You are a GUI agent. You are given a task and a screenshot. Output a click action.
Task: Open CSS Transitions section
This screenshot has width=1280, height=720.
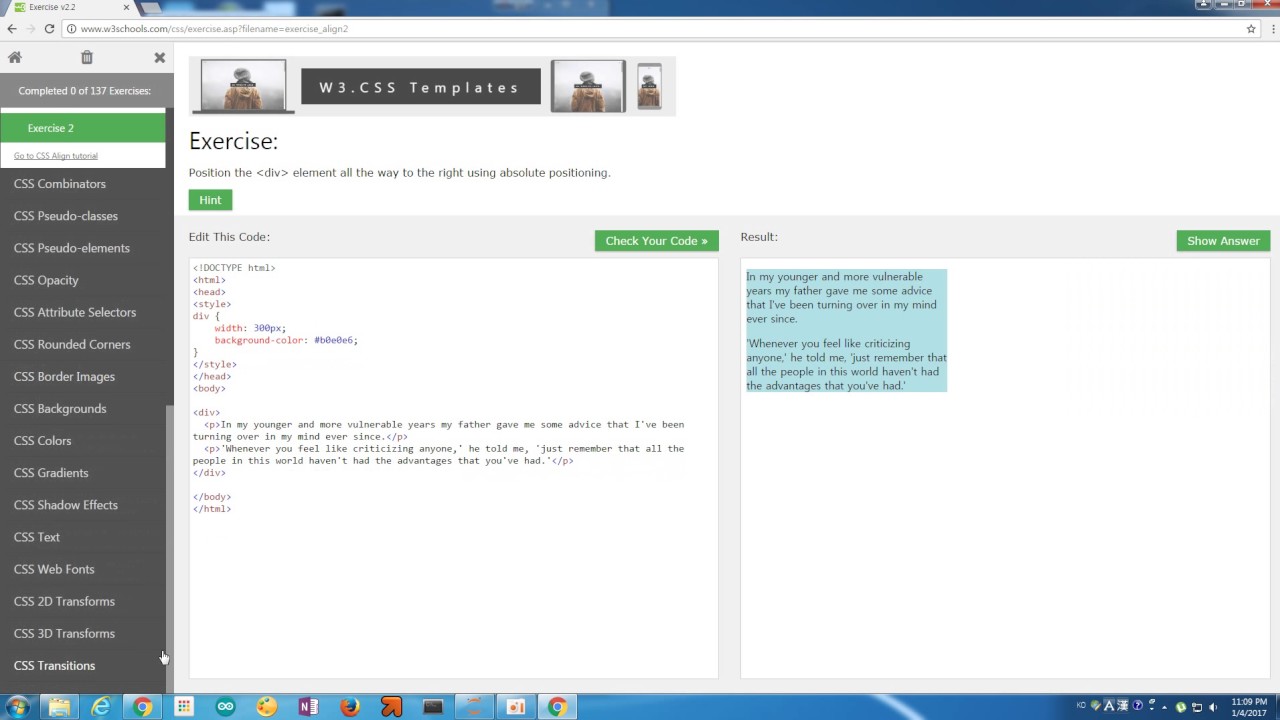(54, 665)
